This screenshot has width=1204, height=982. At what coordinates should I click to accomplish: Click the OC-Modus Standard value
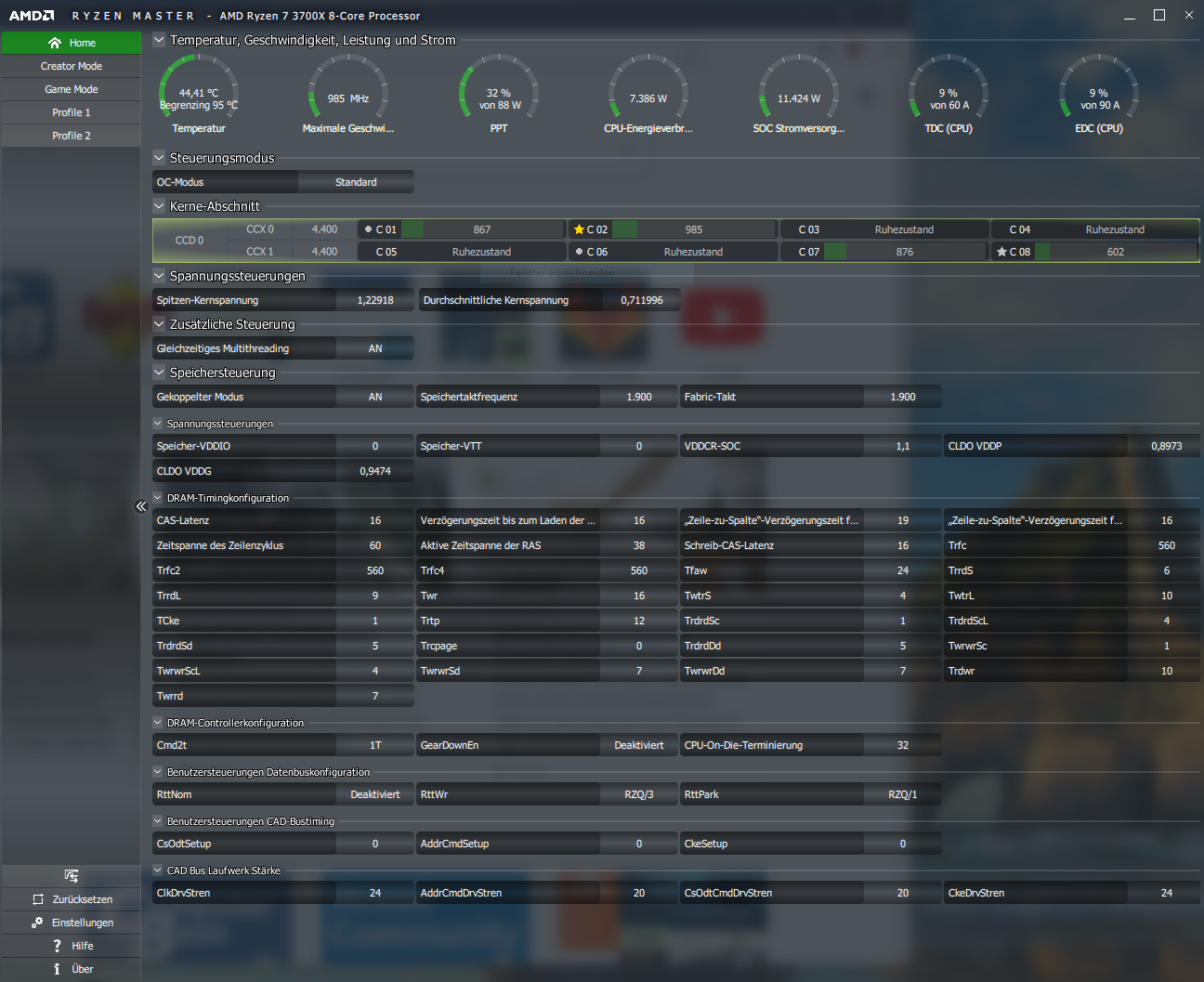tap(356, 182)
